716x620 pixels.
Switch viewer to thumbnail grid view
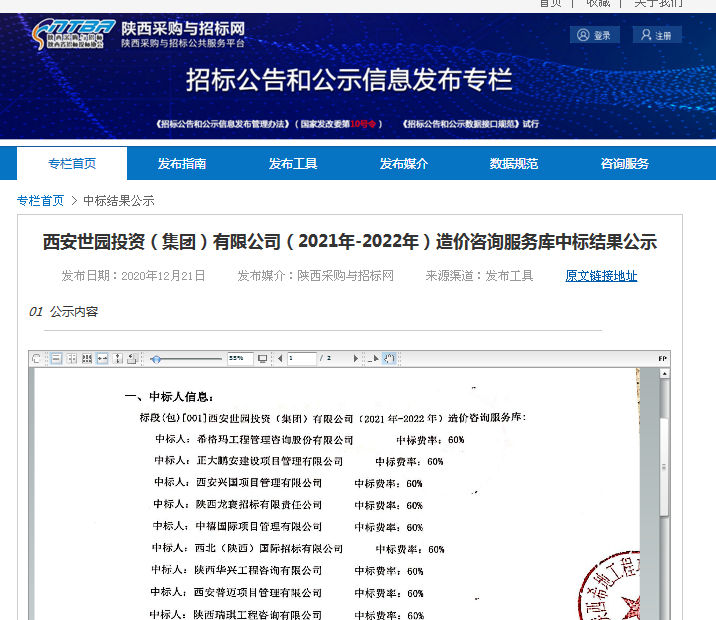[87, 358]
